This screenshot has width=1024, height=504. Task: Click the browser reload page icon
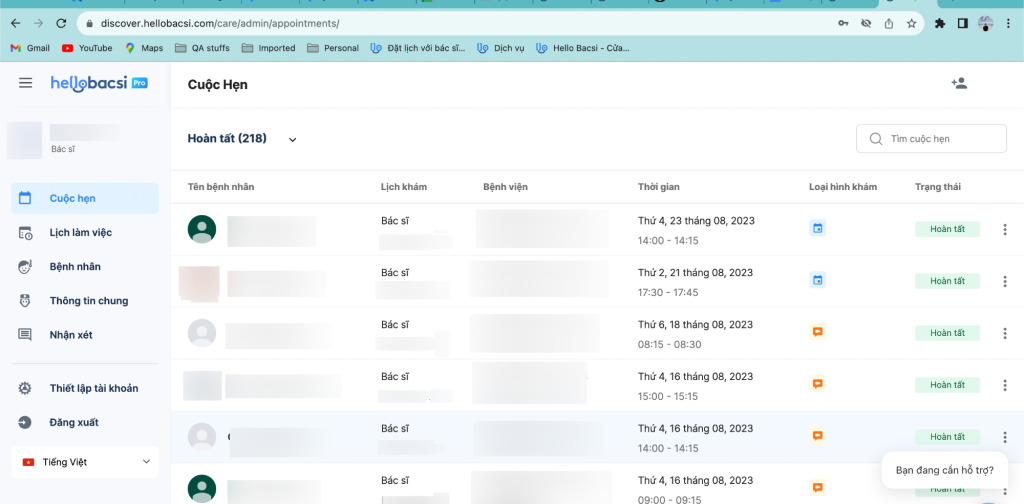pos(62,23)
